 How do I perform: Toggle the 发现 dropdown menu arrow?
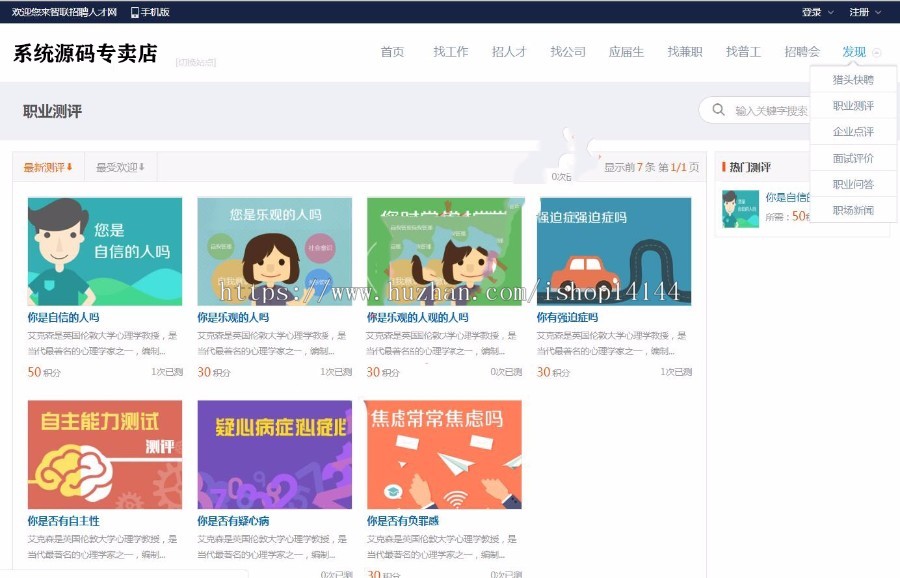[876, 52]
